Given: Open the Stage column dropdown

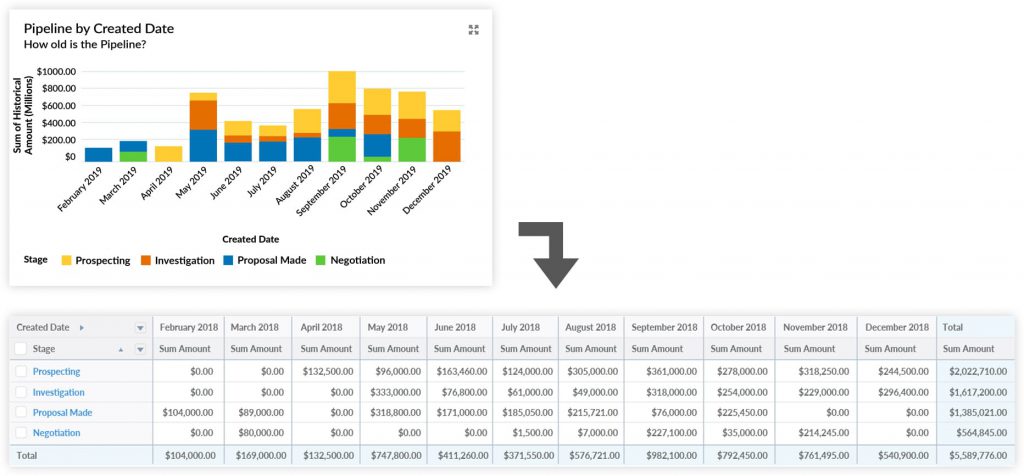Looking at the screenshot, I should pos(140,349).
